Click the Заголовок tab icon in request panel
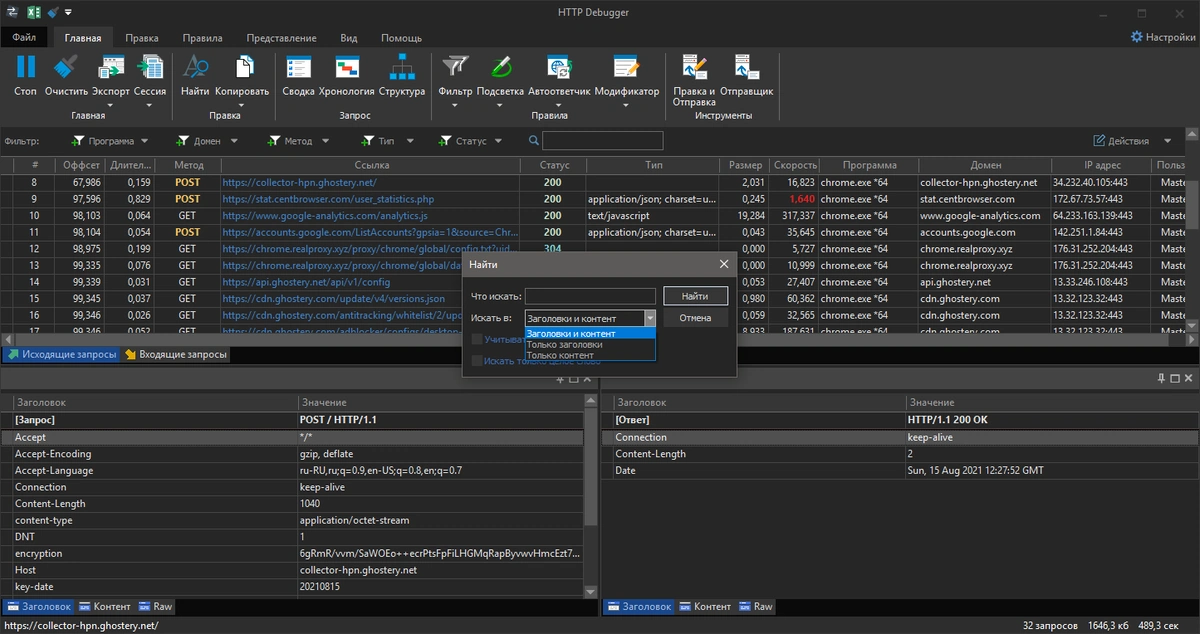 pyautogui.click(x=13, y=606)
